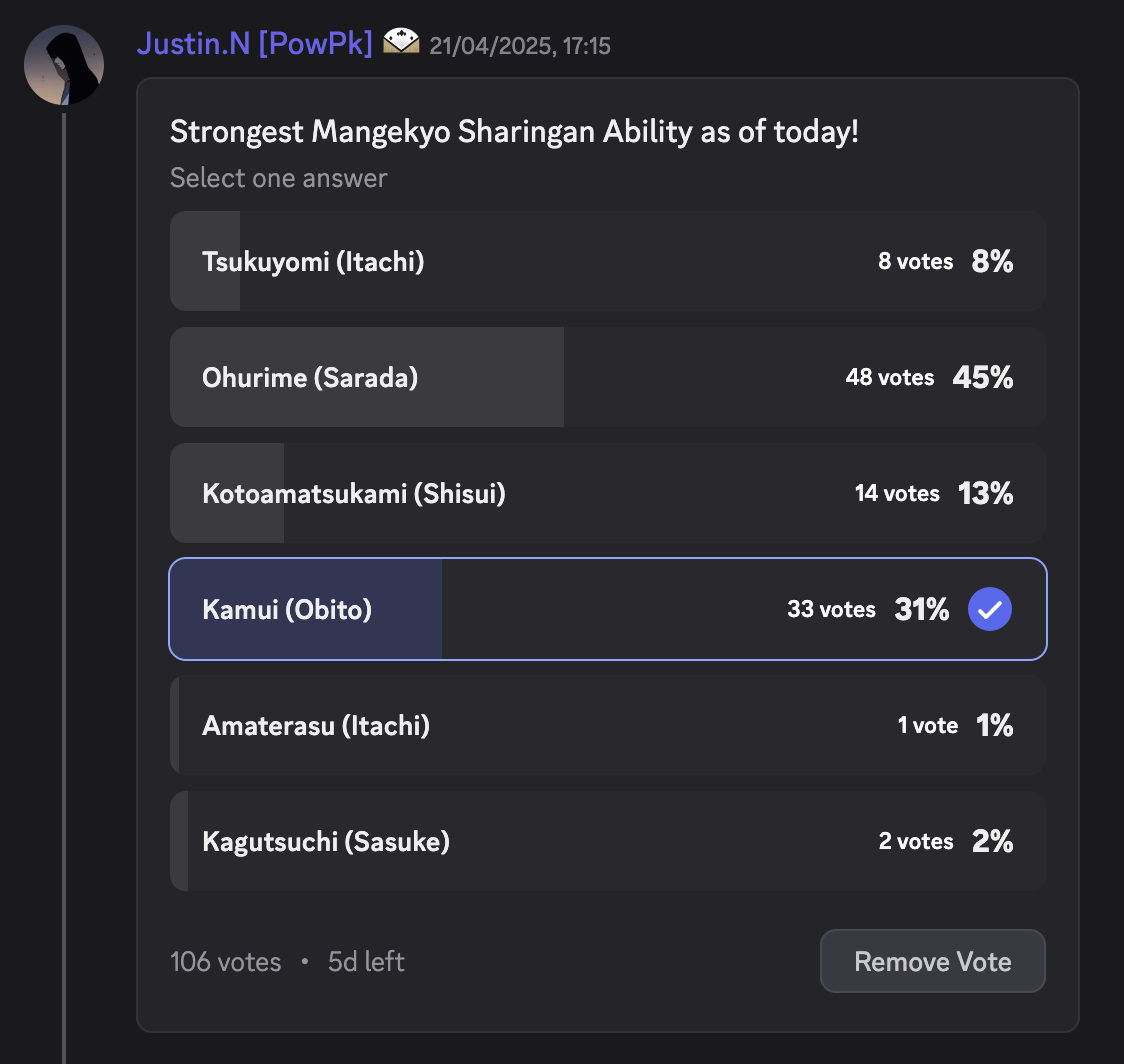Click the message timestamp 21/04/2025, 17:15
This screenshot has width=1124, height=1064.
pos(520,46)
